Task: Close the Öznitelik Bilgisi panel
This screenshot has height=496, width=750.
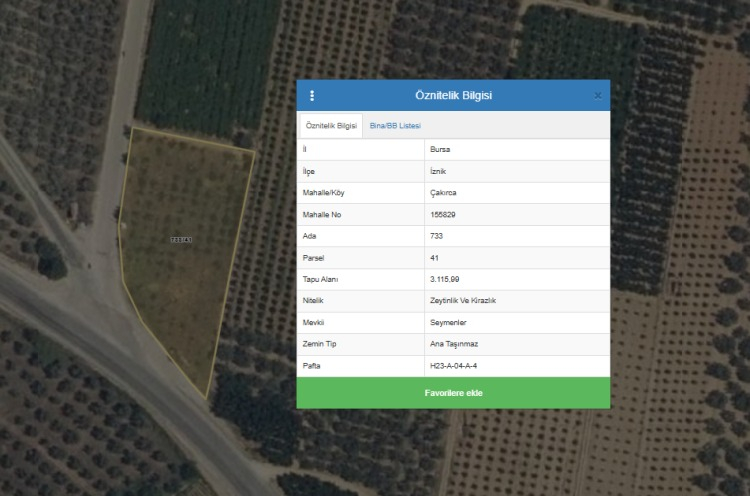Action: (x=598, y=96)
